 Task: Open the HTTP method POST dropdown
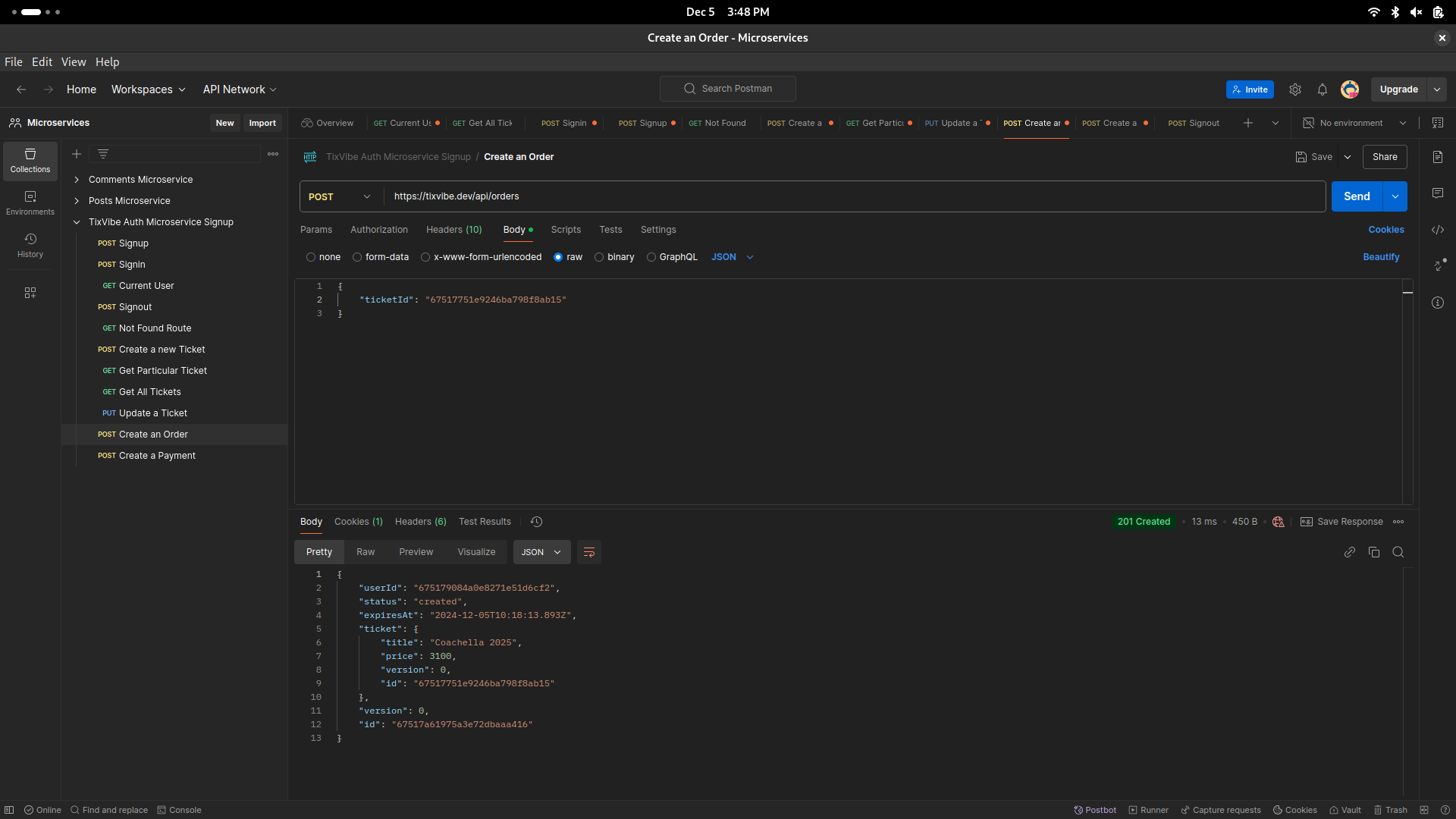point(340,196)
